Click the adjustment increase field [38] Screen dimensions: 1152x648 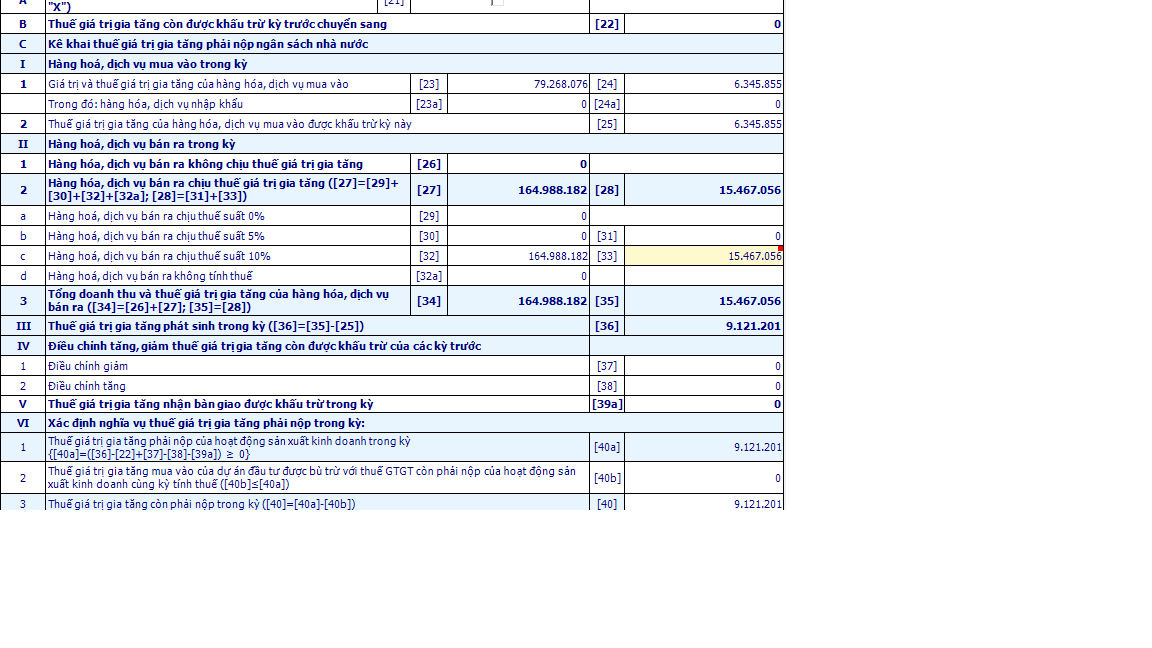pos(704,386)
